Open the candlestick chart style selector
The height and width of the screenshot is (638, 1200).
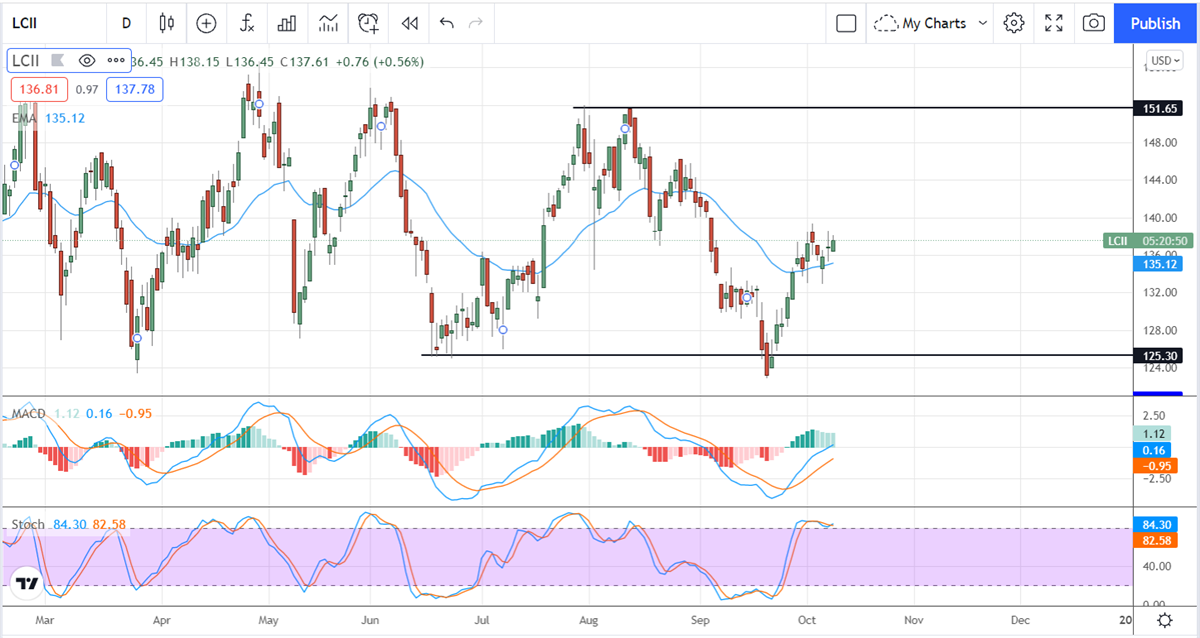[166, 22]
